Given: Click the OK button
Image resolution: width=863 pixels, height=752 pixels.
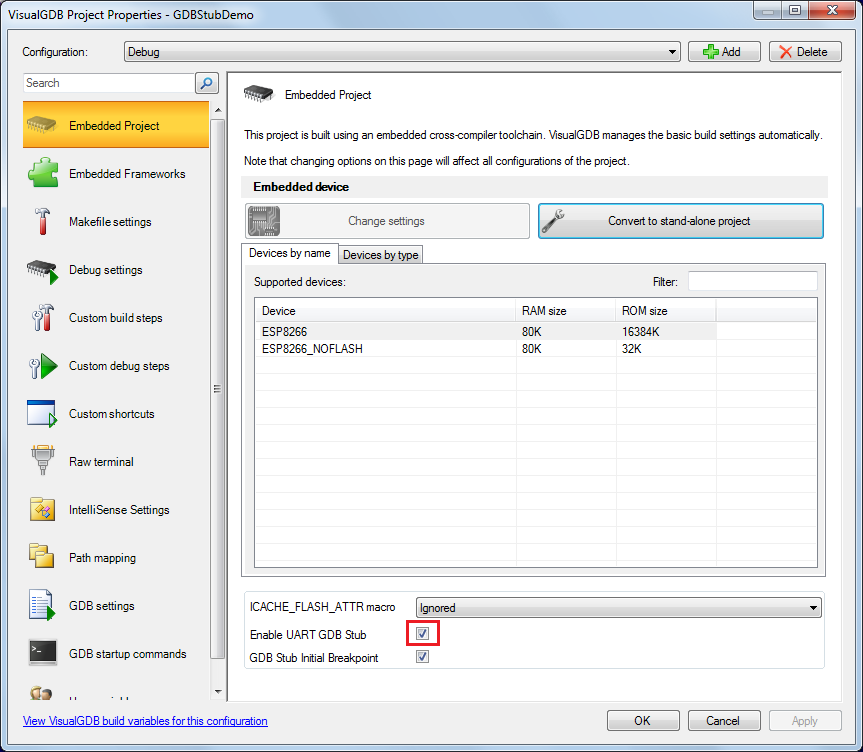Looking at the screenshot, I should coord(643,721).
